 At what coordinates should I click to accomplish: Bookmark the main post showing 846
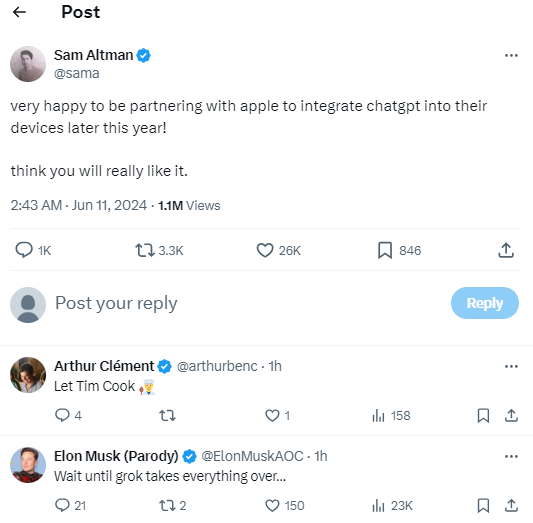(399, 250)
